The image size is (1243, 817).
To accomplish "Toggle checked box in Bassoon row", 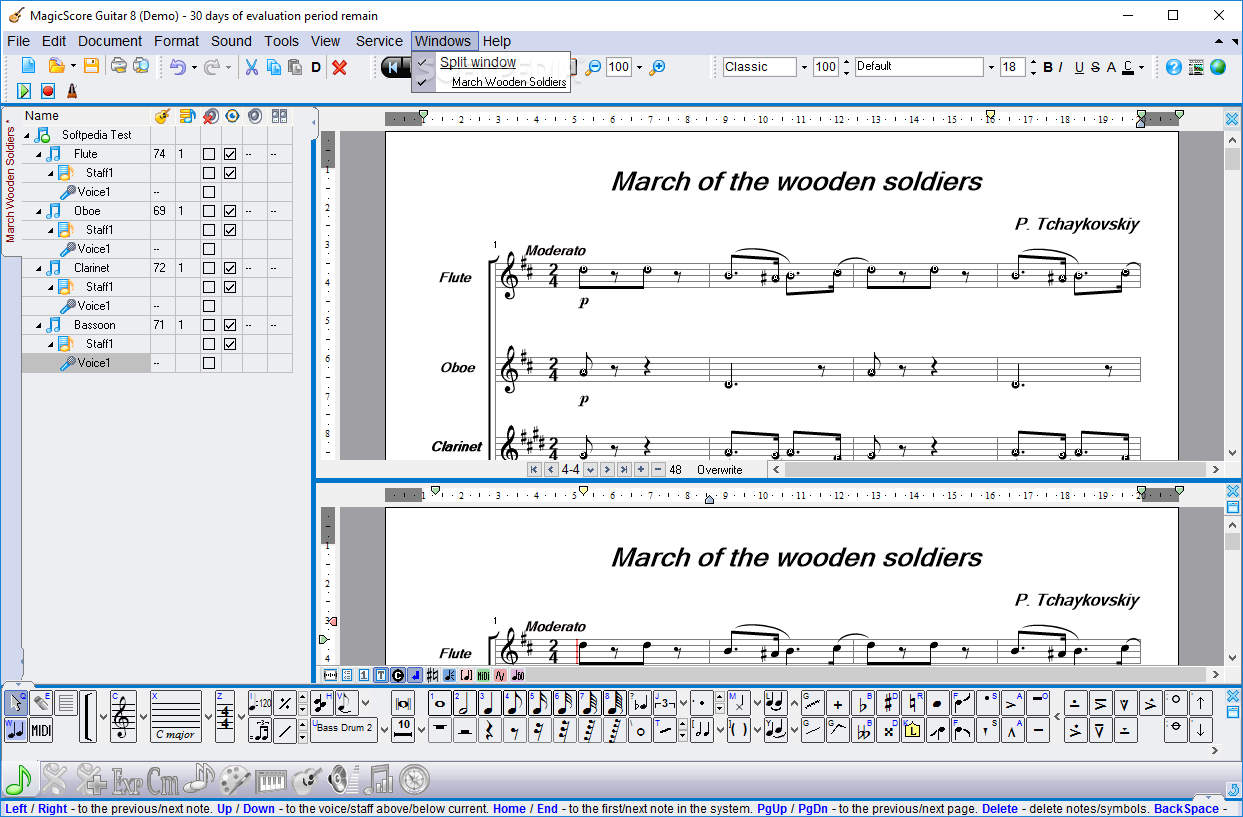I will click(230, 326).
